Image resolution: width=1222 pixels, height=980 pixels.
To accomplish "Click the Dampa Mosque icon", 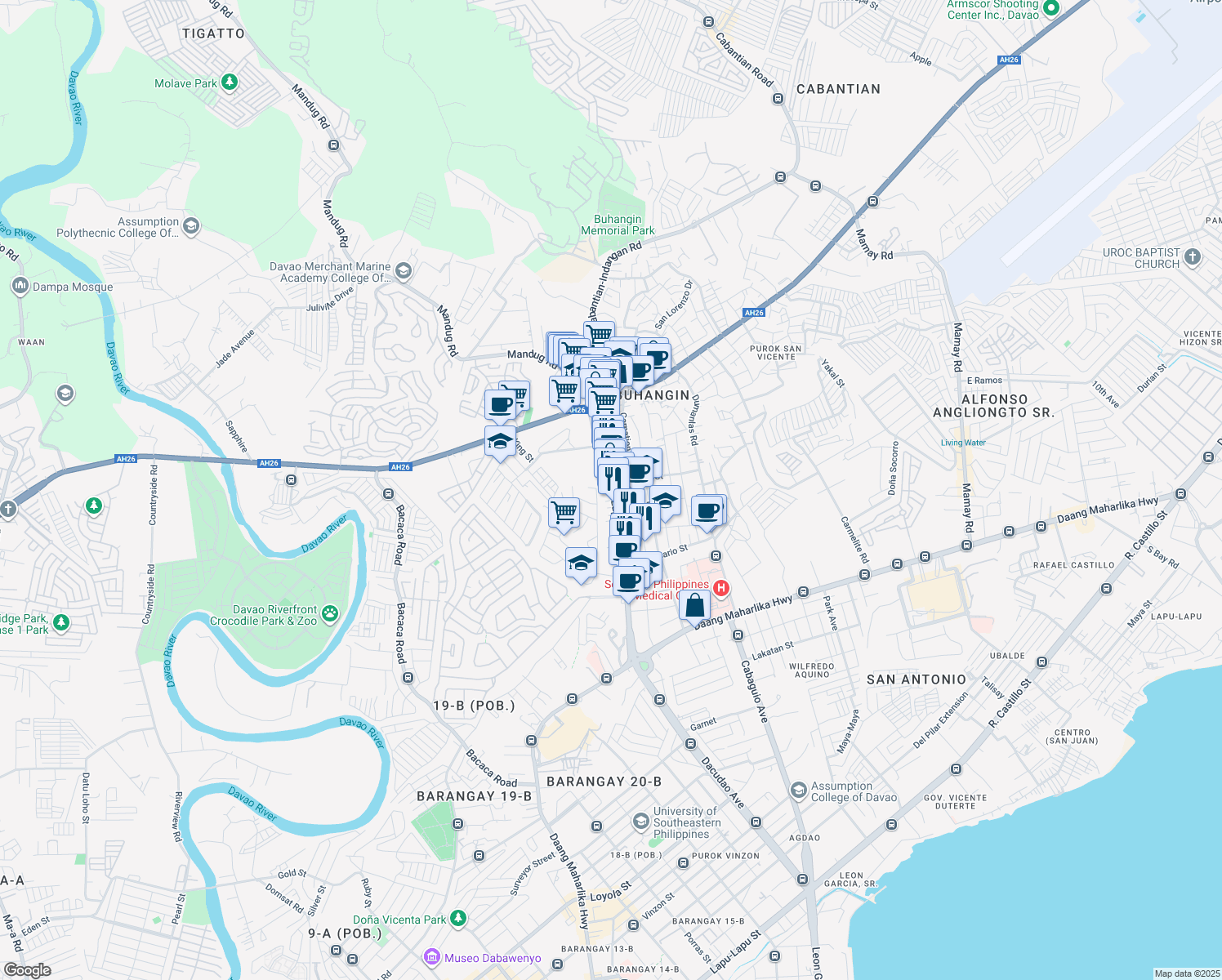I will [x=20, y=286].
